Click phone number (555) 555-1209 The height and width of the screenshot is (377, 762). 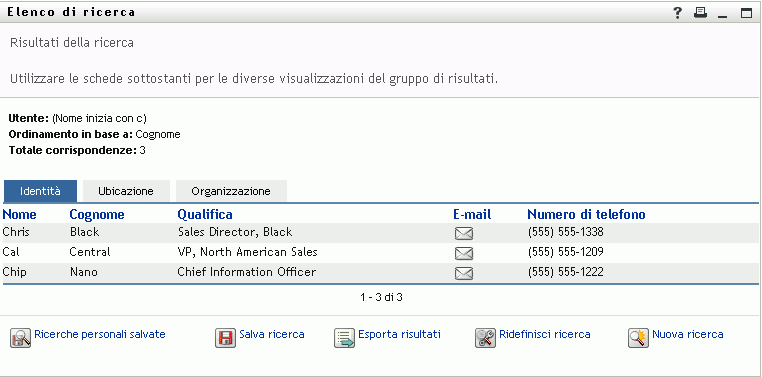tap(565, 252)
